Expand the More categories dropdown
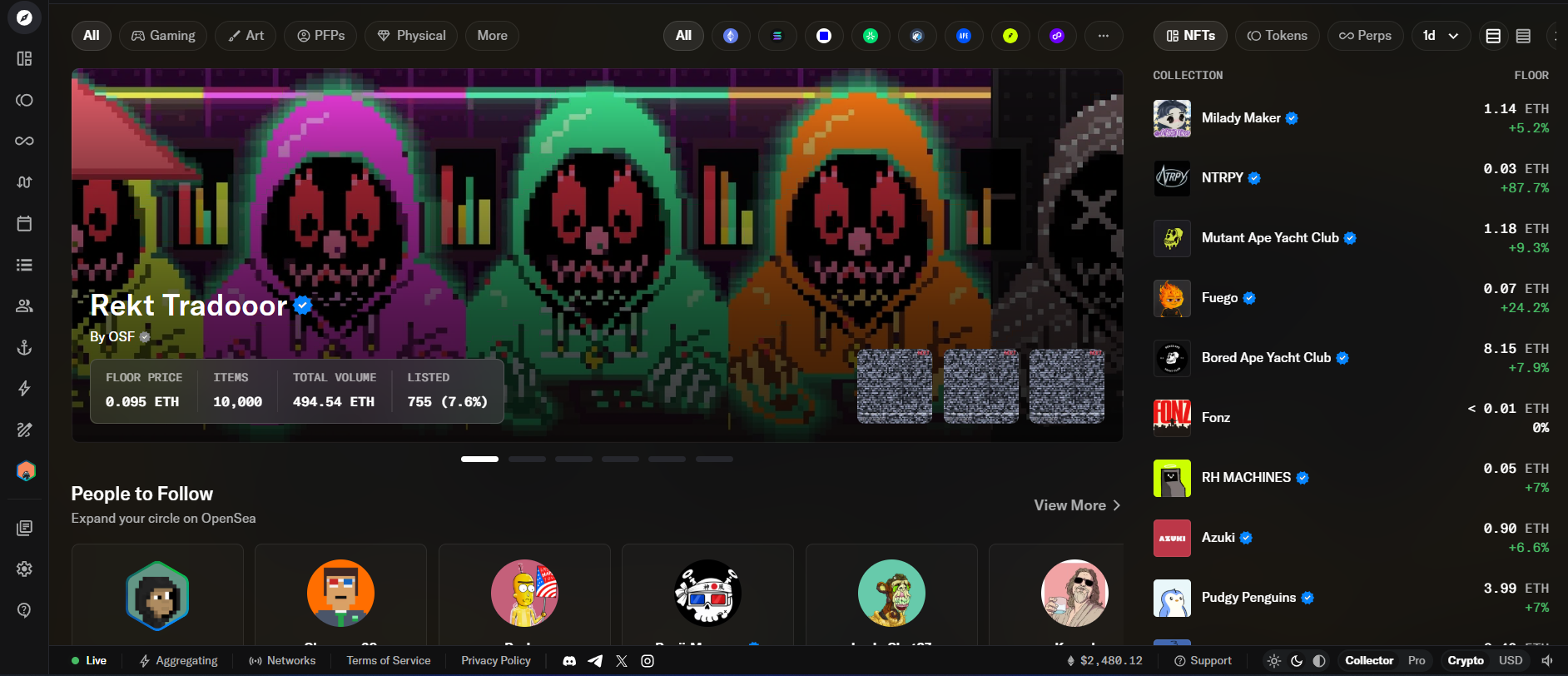 point(493,36)
